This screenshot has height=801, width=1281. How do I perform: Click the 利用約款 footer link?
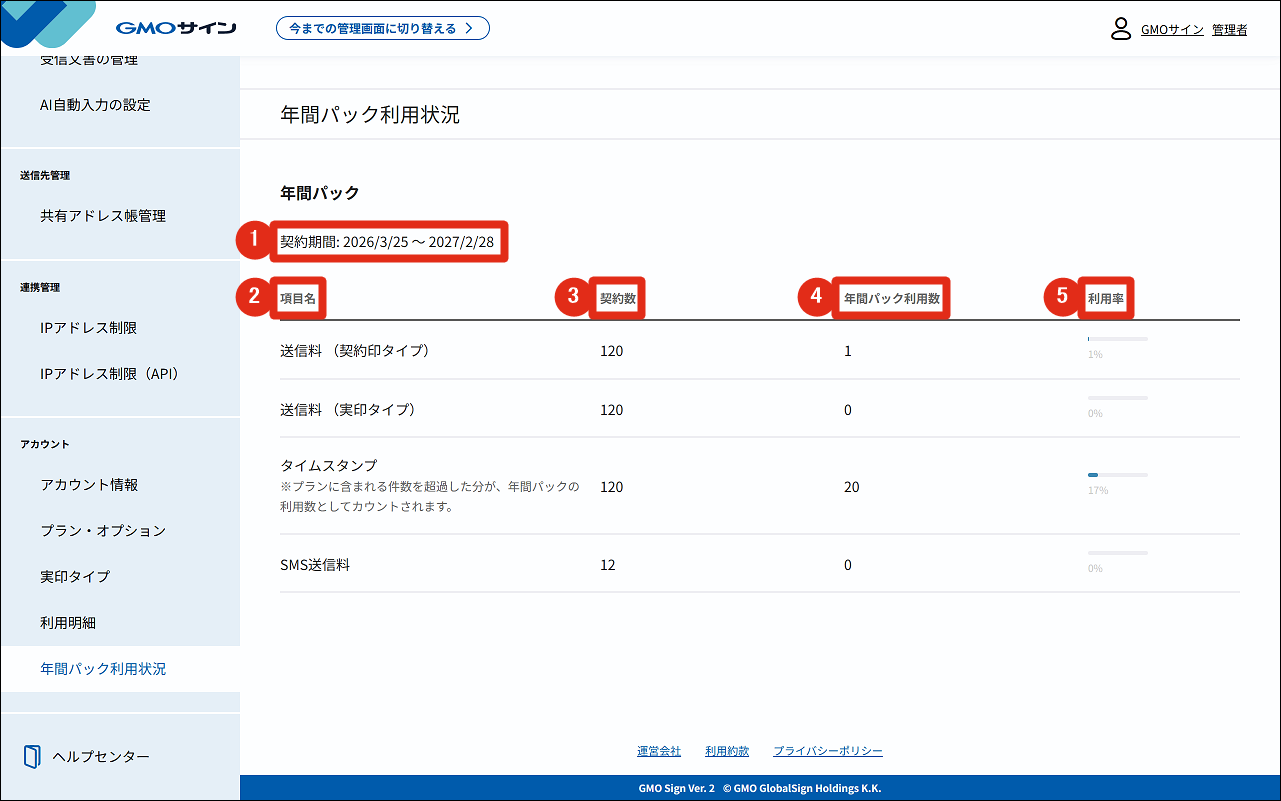pyautogui.click(x=727, y=751)
